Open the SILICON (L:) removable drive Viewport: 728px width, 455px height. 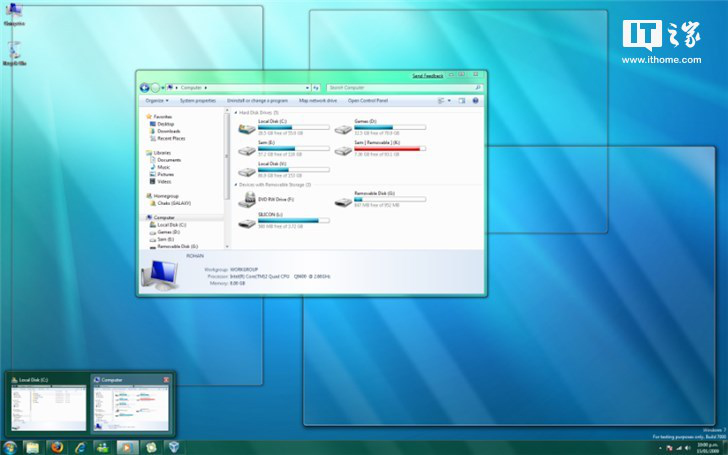point(247,221)
